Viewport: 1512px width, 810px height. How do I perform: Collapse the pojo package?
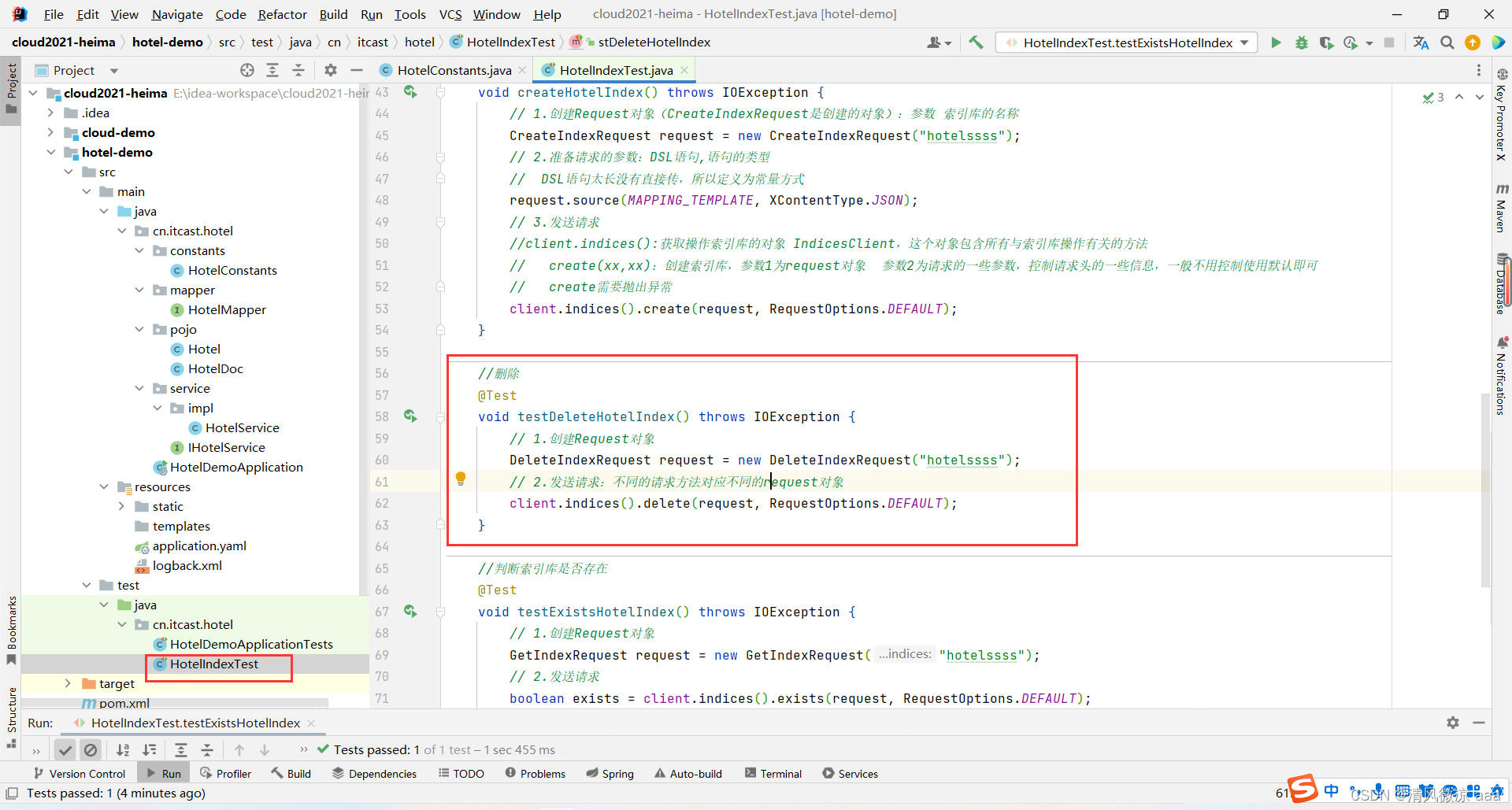139,329
